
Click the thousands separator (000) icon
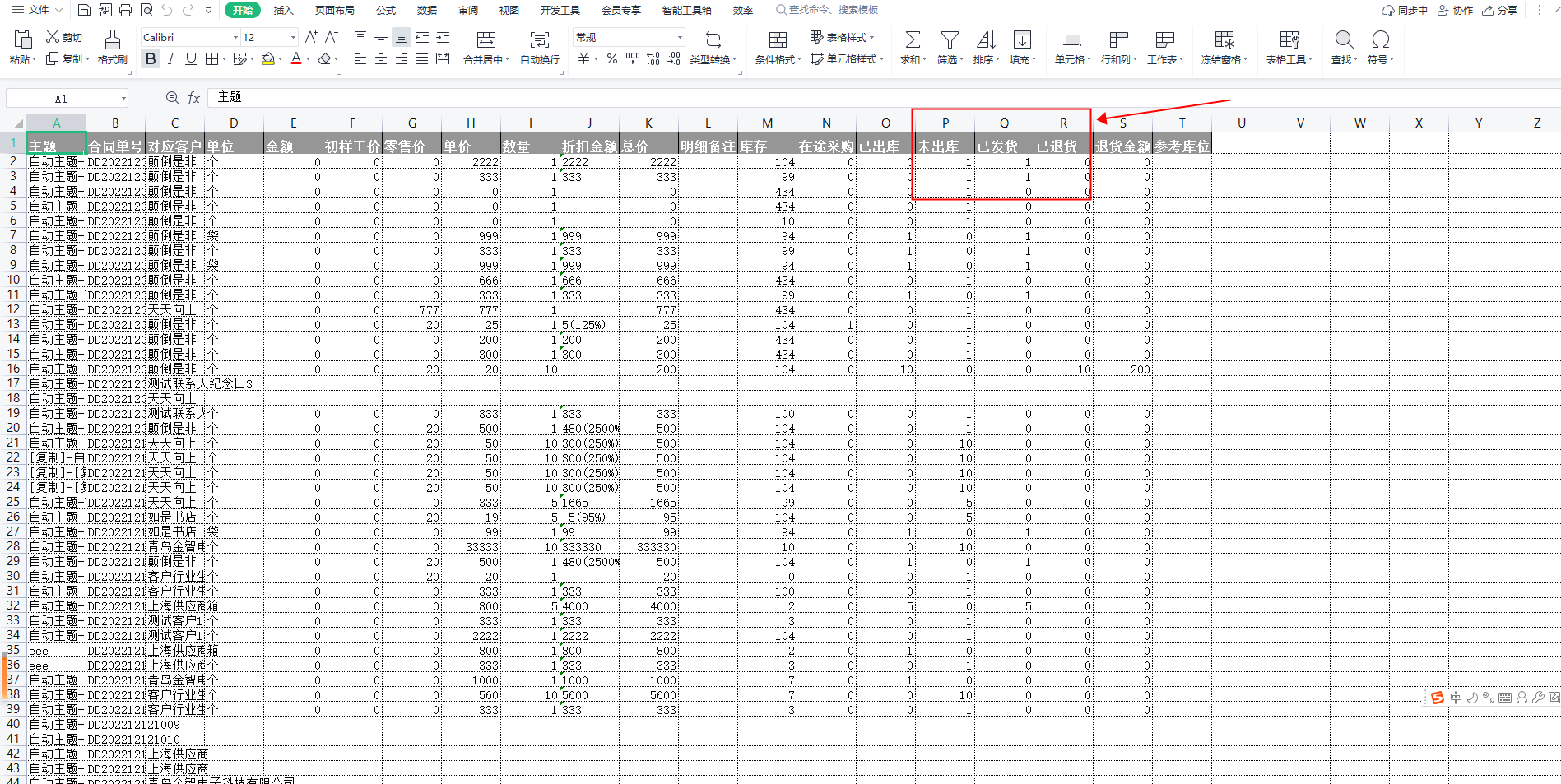pyautogui.click(x=632, y=58)
